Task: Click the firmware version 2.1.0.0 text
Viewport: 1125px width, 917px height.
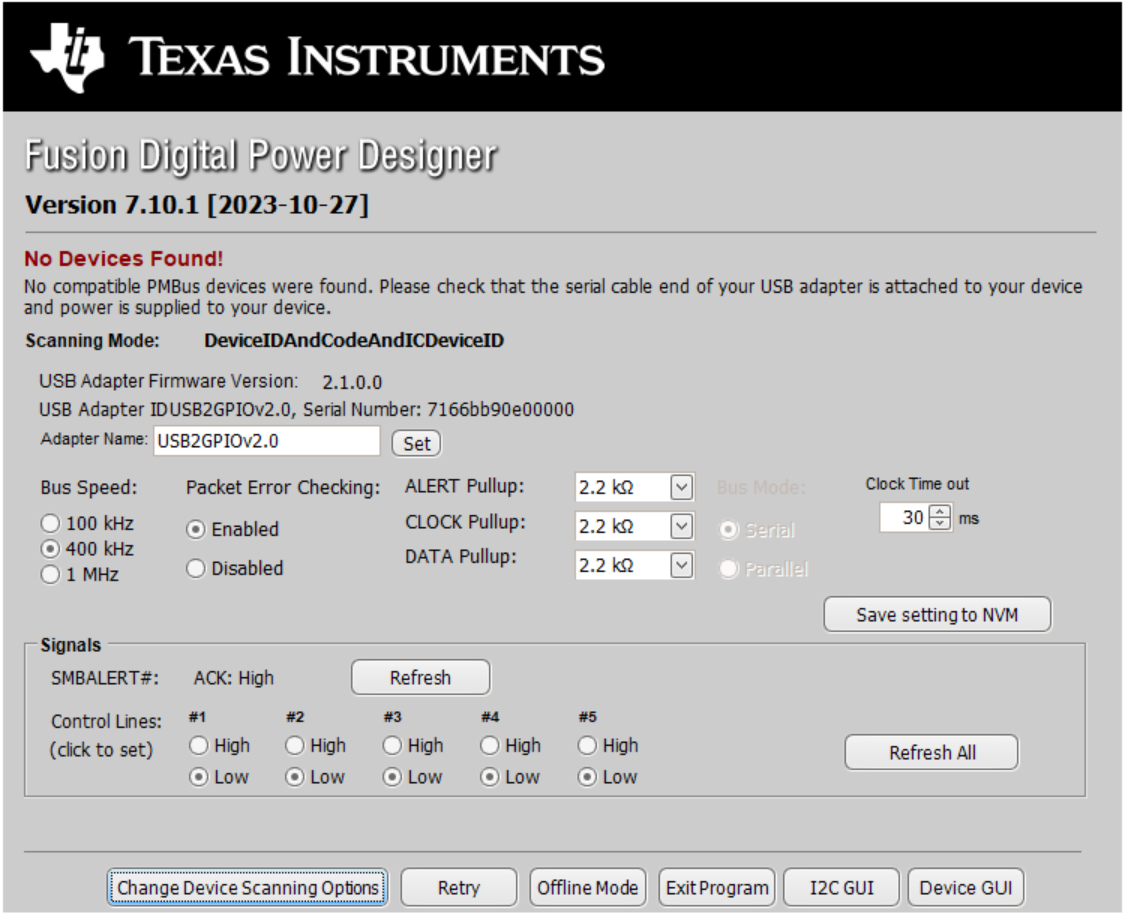Action: coord(352,382)
